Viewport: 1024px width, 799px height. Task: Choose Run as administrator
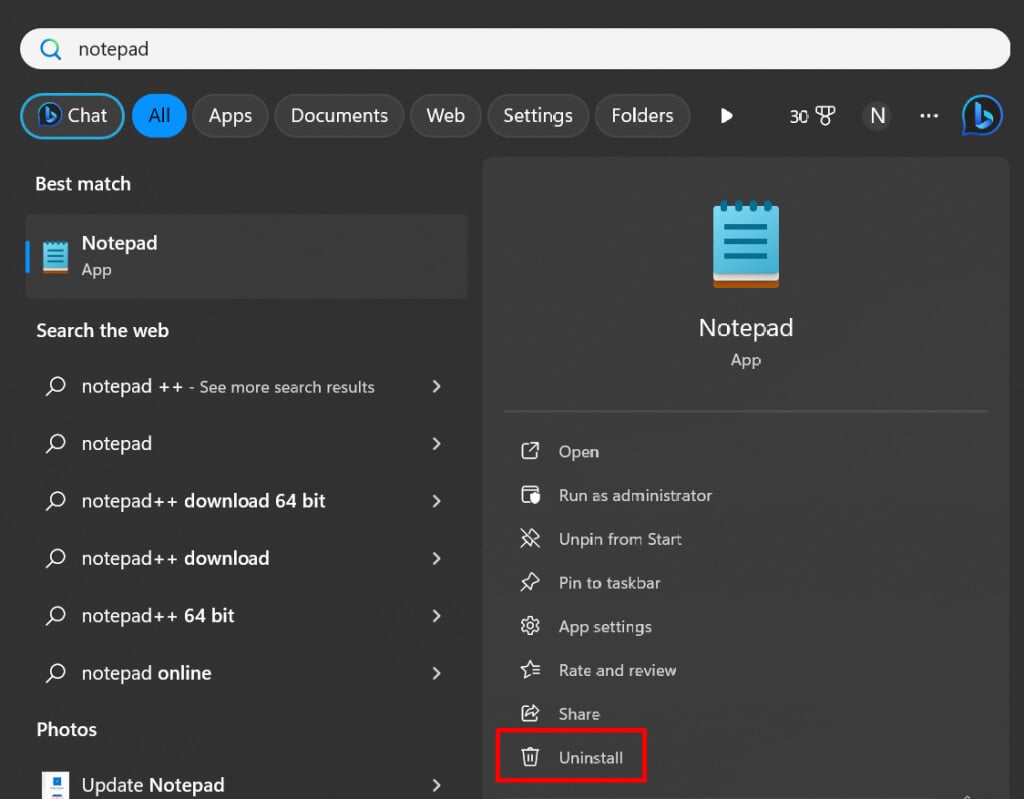click(635, 495)
